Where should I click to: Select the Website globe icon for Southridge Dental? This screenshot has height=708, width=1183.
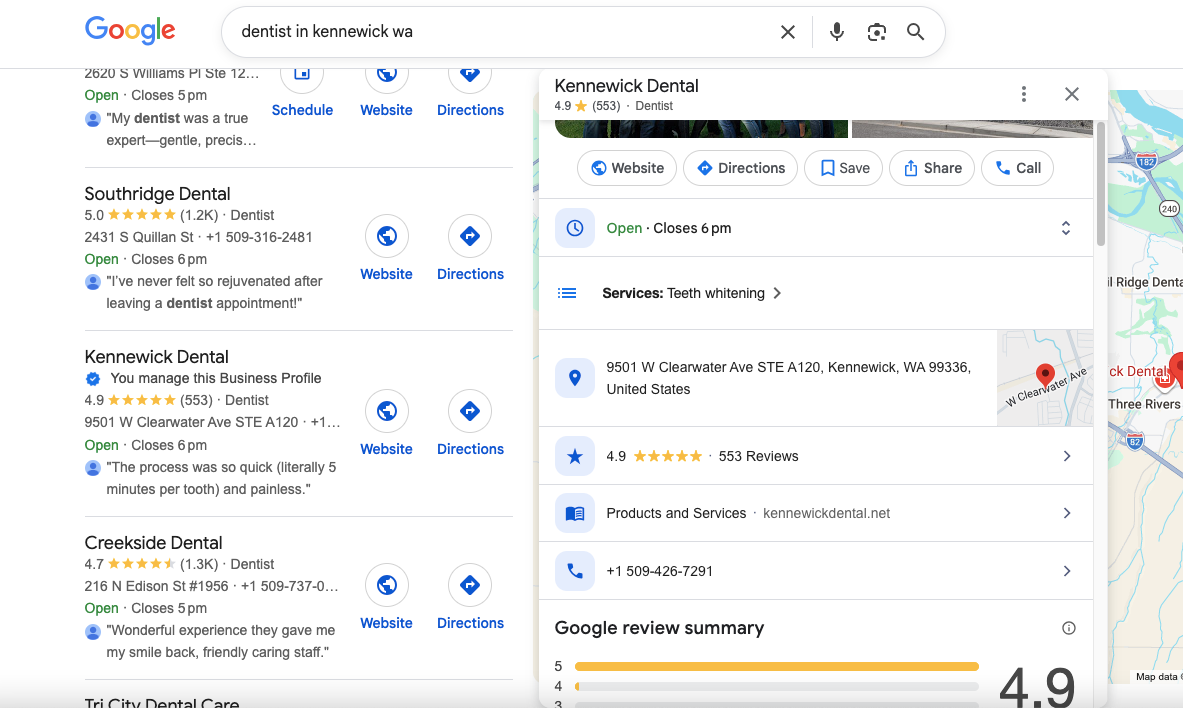386,237
